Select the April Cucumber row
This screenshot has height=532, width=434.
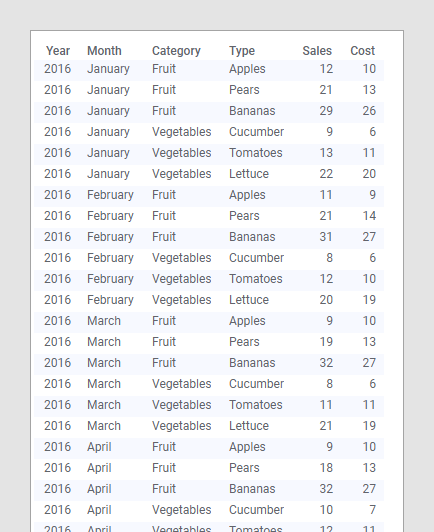[209, 512]
